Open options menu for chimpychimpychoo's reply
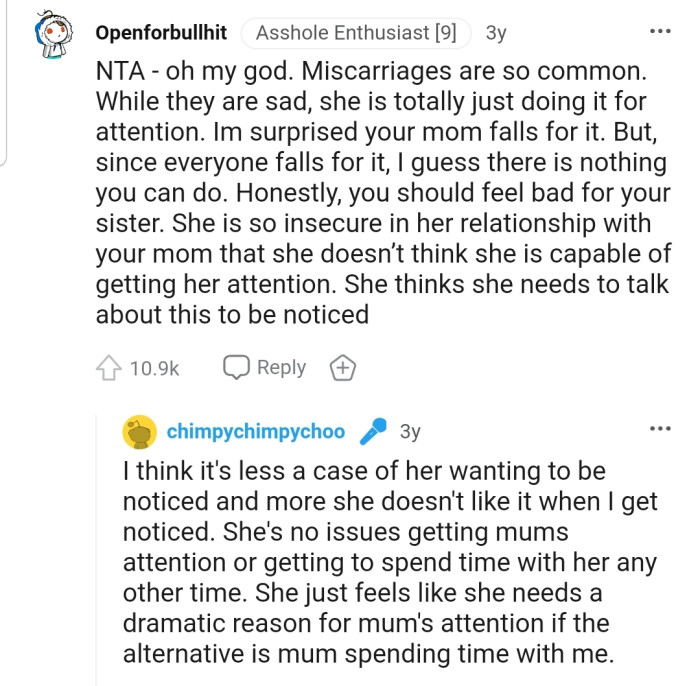Image resolution: width=700 pixels, height=686 pixels. coord(660,430)
